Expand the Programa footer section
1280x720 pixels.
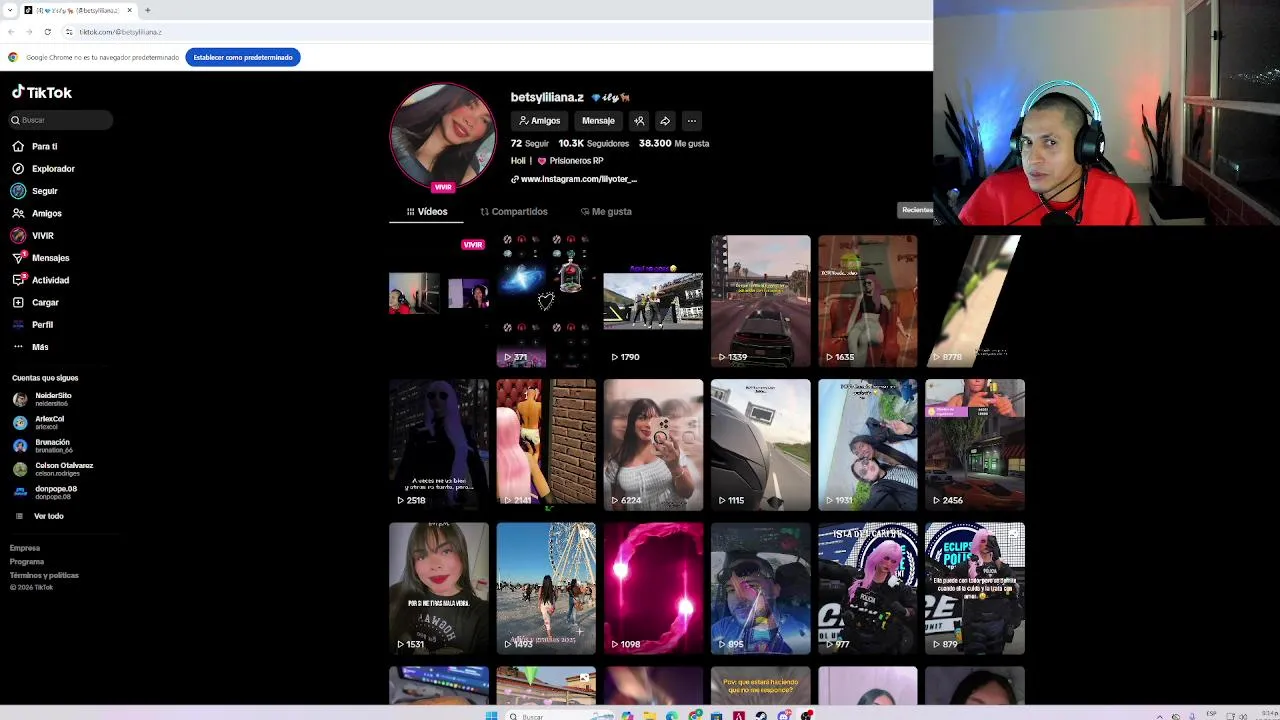click(27, 562)
